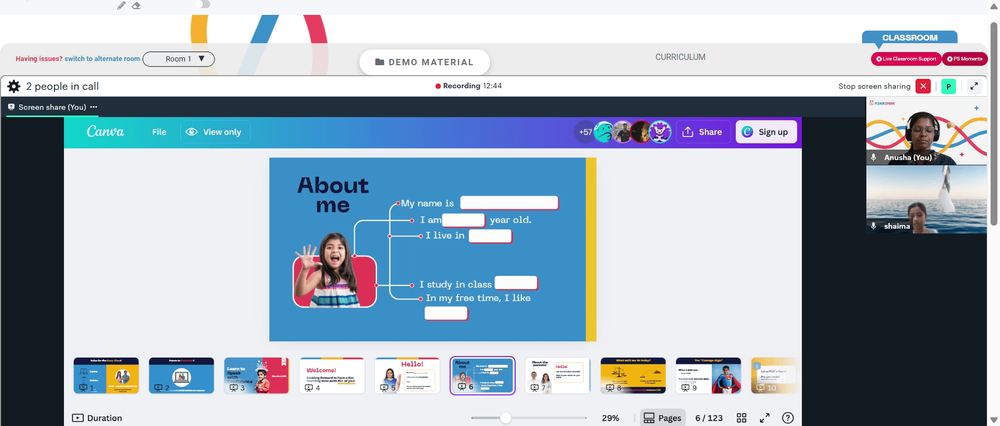Toggle Anusha's microphone icon
The image size is (1000, 426).
pyautogui.click(x=874, y=157)
